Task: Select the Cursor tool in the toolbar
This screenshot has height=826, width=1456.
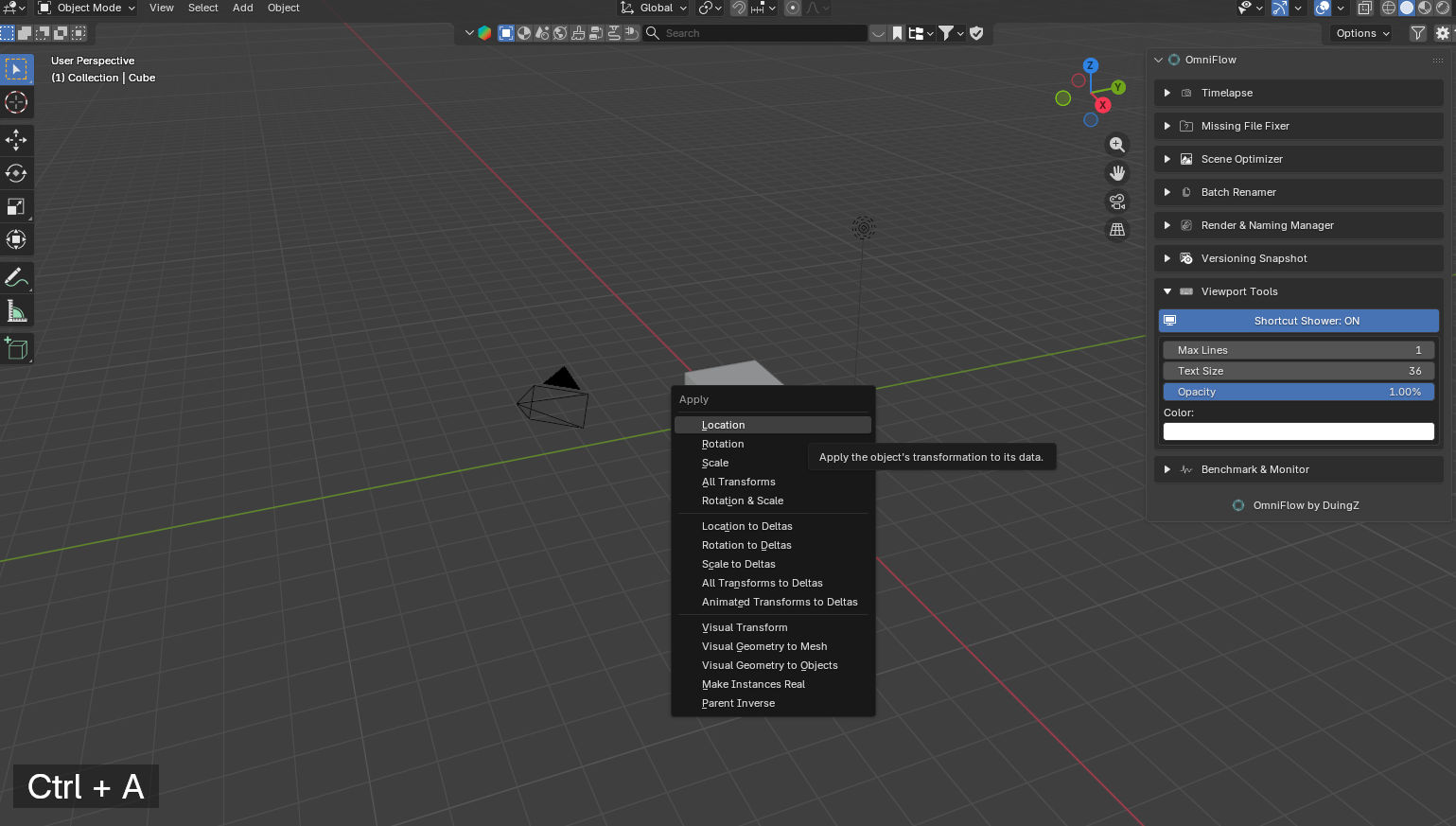Action: coord(16,102)
